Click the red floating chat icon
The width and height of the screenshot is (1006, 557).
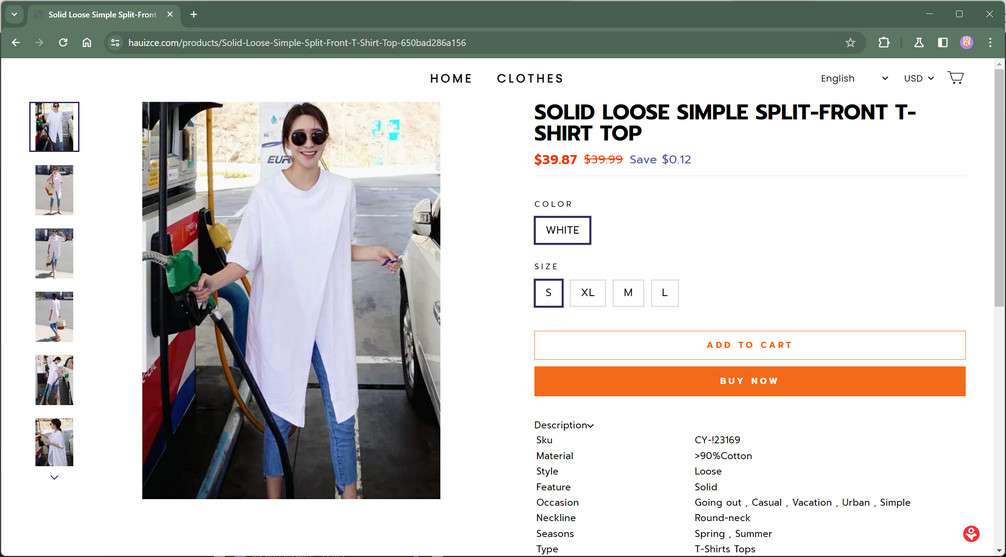click(x=971, y=534)
